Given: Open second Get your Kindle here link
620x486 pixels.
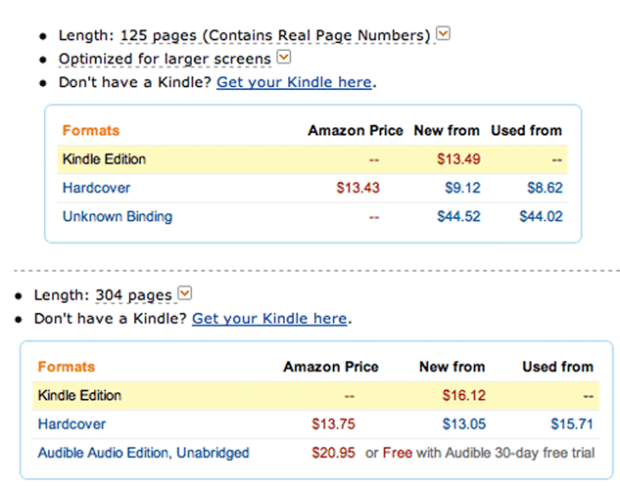Looking at the screenshot, I should [x=269, y=319].
